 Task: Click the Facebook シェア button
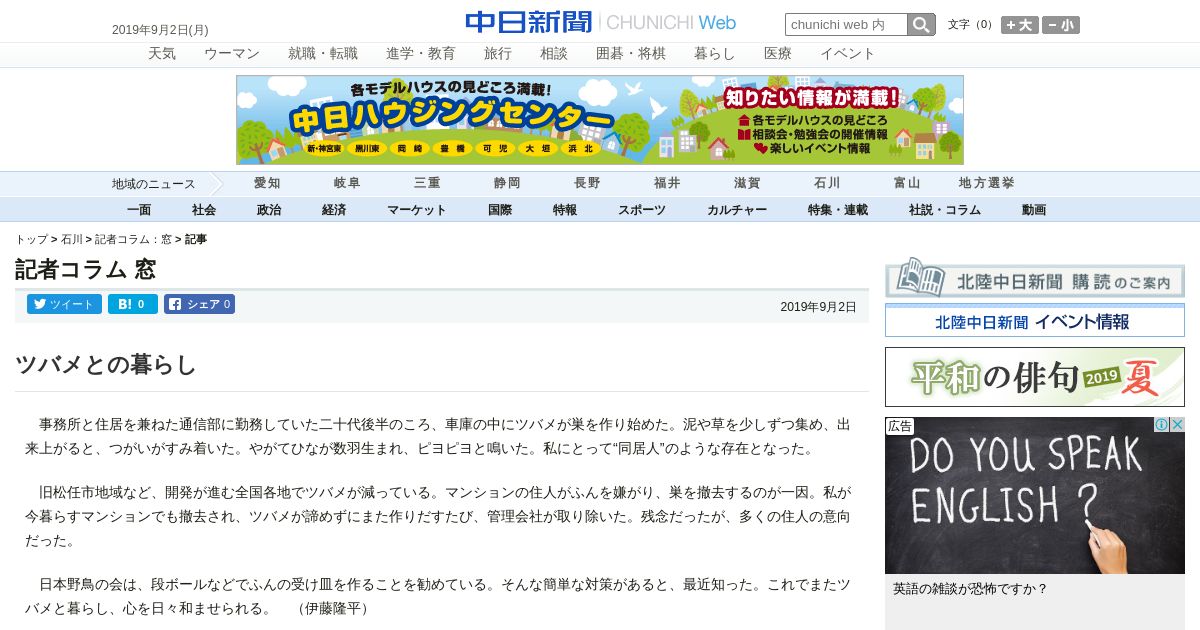(199, 304)
